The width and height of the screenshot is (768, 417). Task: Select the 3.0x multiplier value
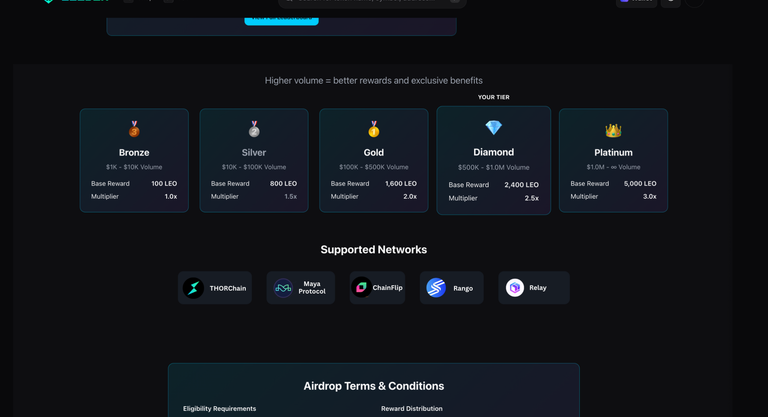[650, 196]
